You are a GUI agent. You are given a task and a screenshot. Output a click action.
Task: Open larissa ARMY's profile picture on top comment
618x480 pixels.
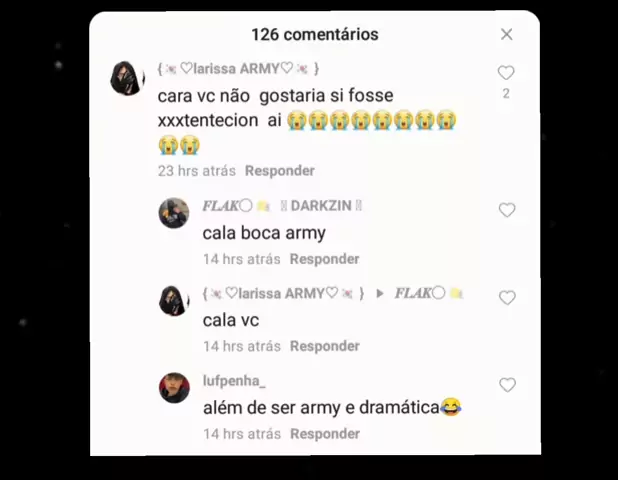[x=127, y=78]
